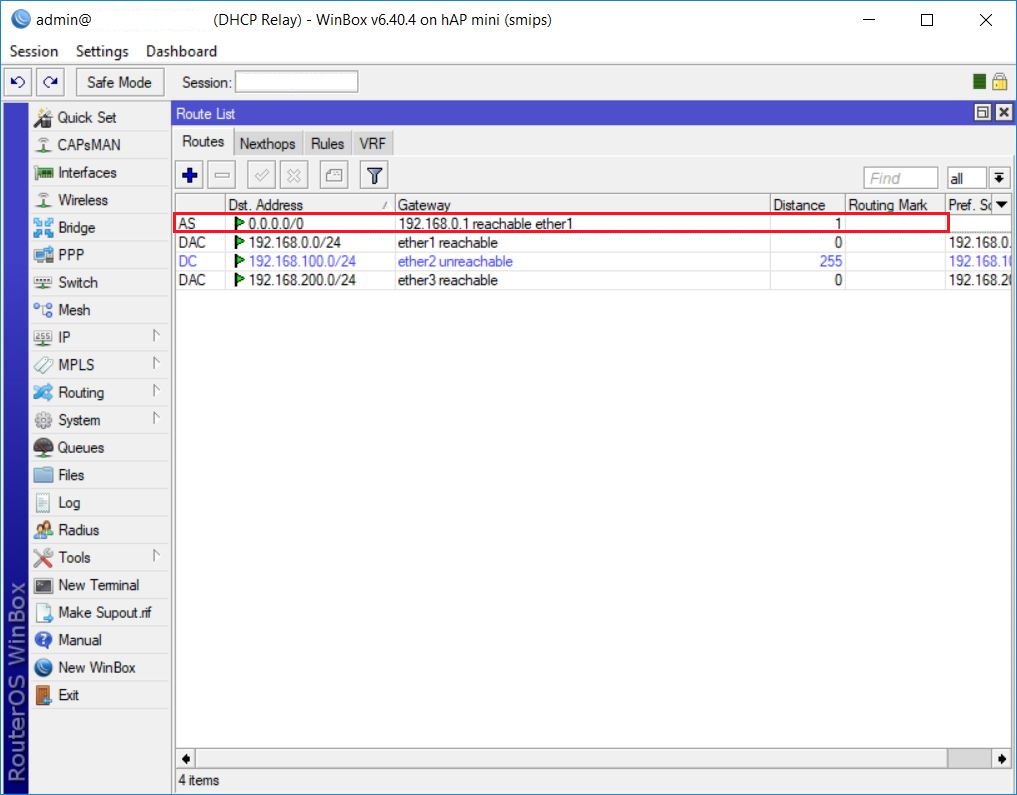Restore the Route List panel window
The width and height of the screenshot is (1017, 795).
click(983, 113)
